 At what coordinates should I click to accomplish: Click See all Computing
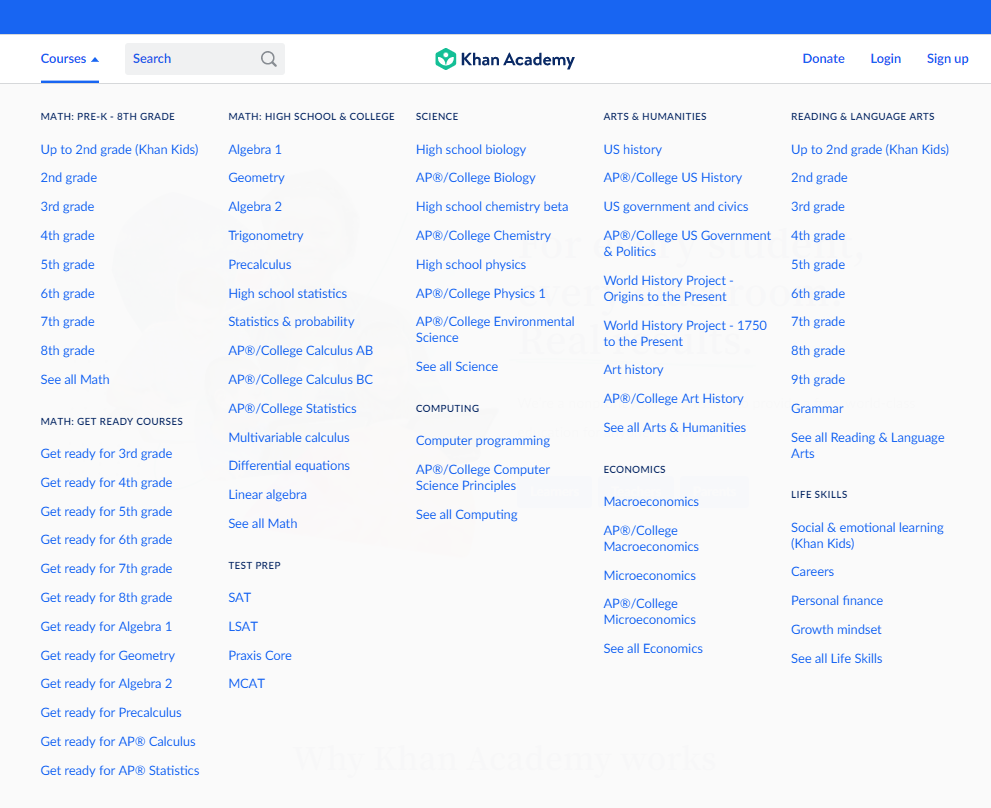466,515
